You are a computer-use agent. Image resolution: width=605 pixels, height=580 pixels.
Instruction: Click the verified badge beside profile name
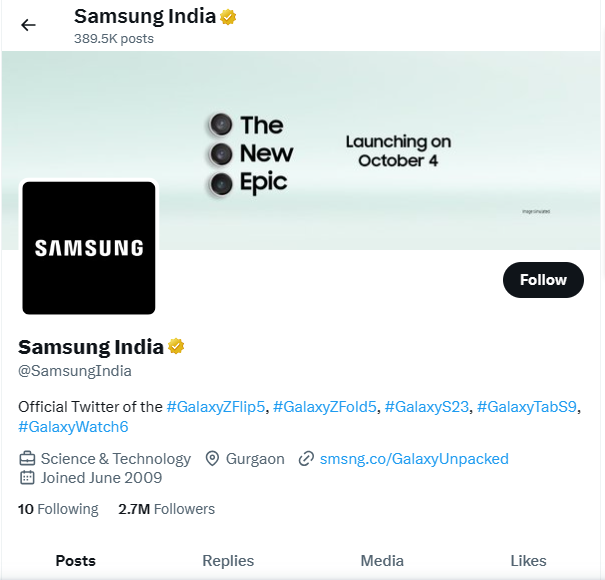click(176, 347)
